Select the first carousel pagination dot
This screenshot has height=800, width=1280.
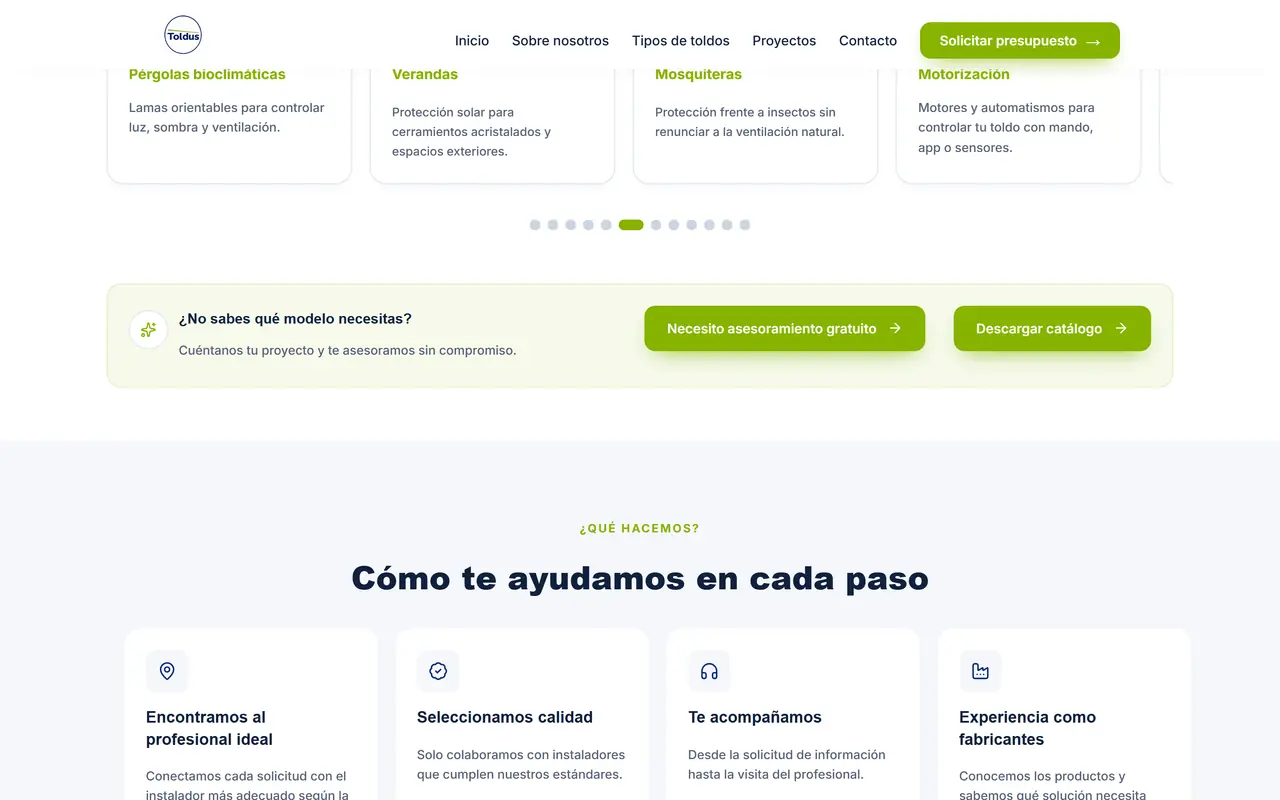pyautogui.click(x=535, y=225)
